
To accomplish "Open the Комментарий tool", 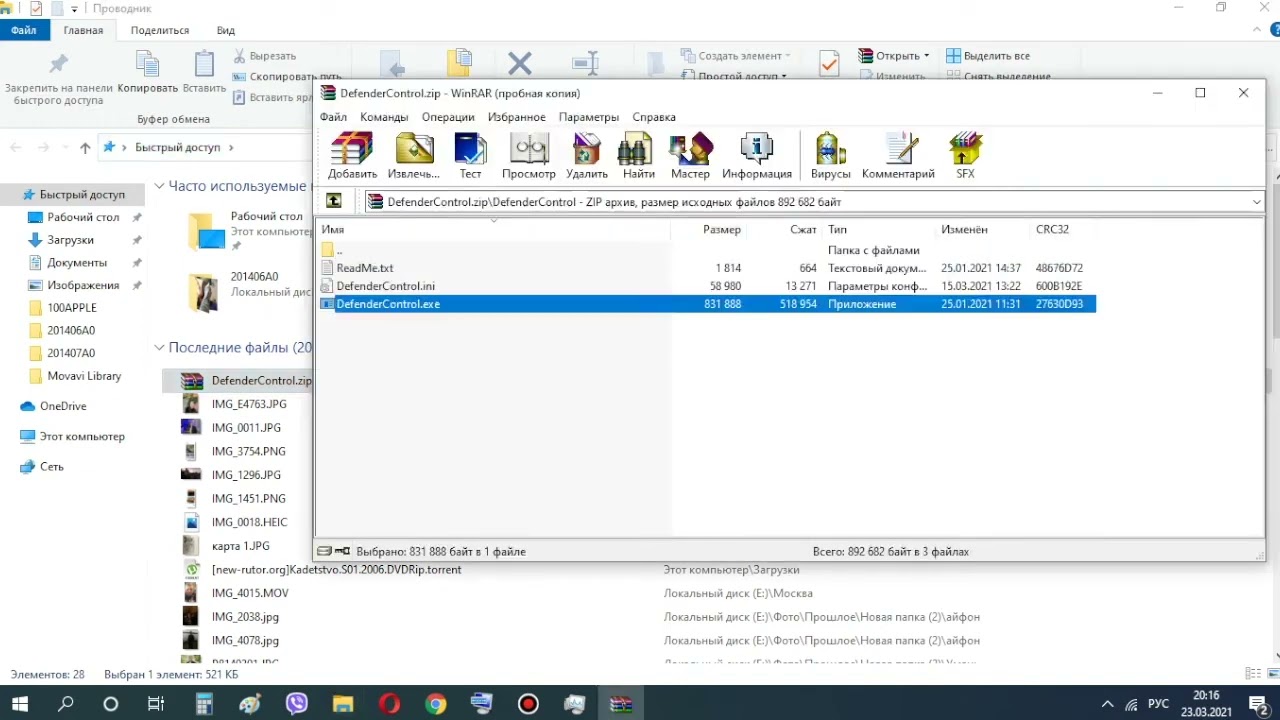I will coord(898,156).
